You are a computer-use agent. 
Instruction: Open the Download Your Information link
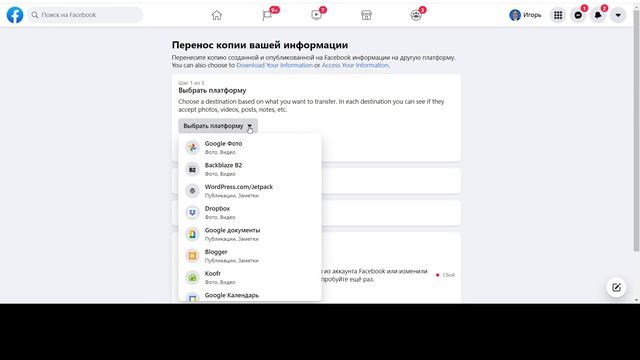[274, 65]
